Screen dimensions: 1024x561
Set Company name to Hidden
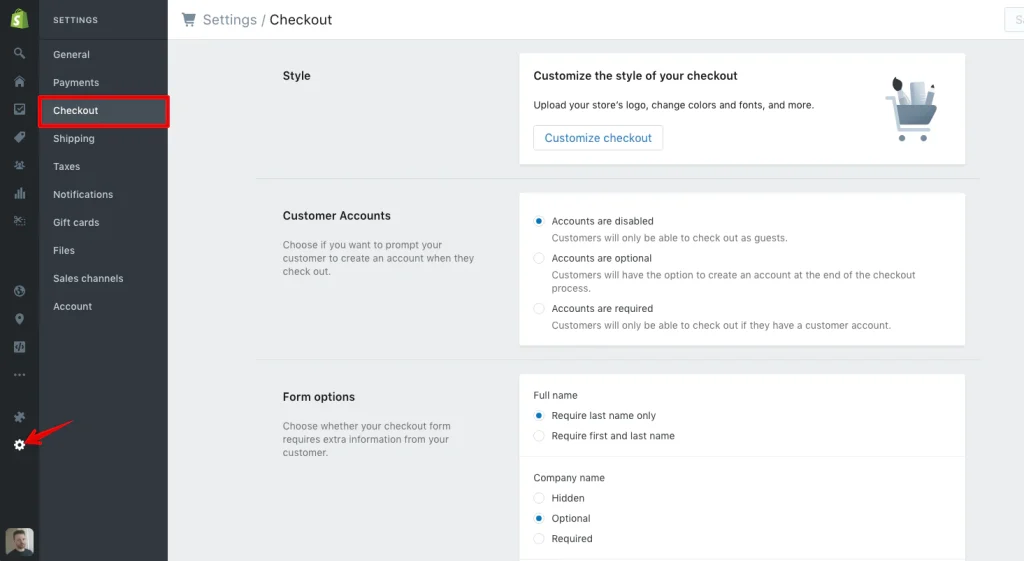pyautogui.click(x=540, y=498)
